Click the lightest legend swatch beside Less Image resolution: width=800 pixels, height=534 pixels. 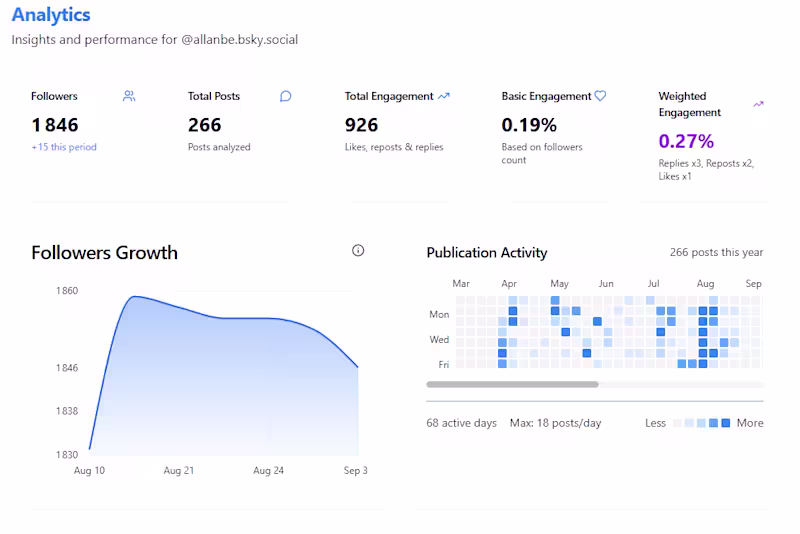(677, 423)
